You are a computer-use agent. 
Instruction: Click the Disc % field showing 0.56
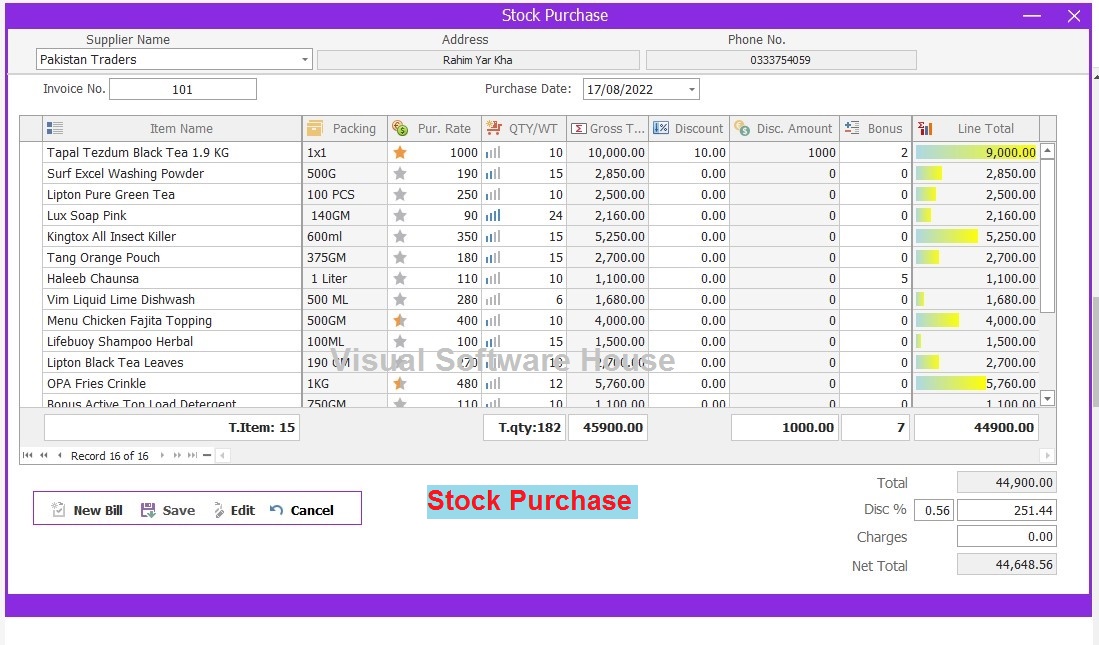(934, 510)
